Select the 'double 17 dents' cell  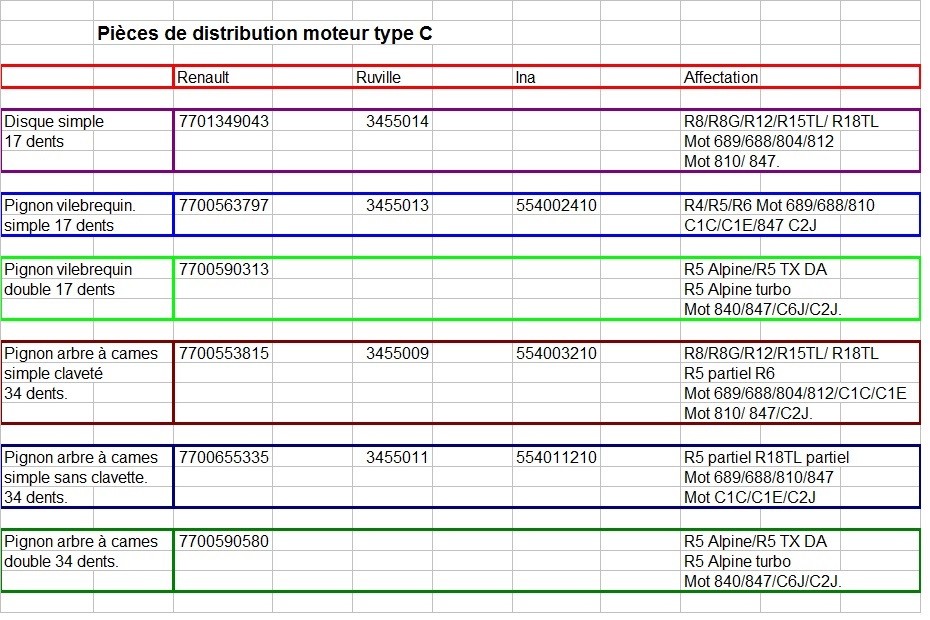[59, 290]
